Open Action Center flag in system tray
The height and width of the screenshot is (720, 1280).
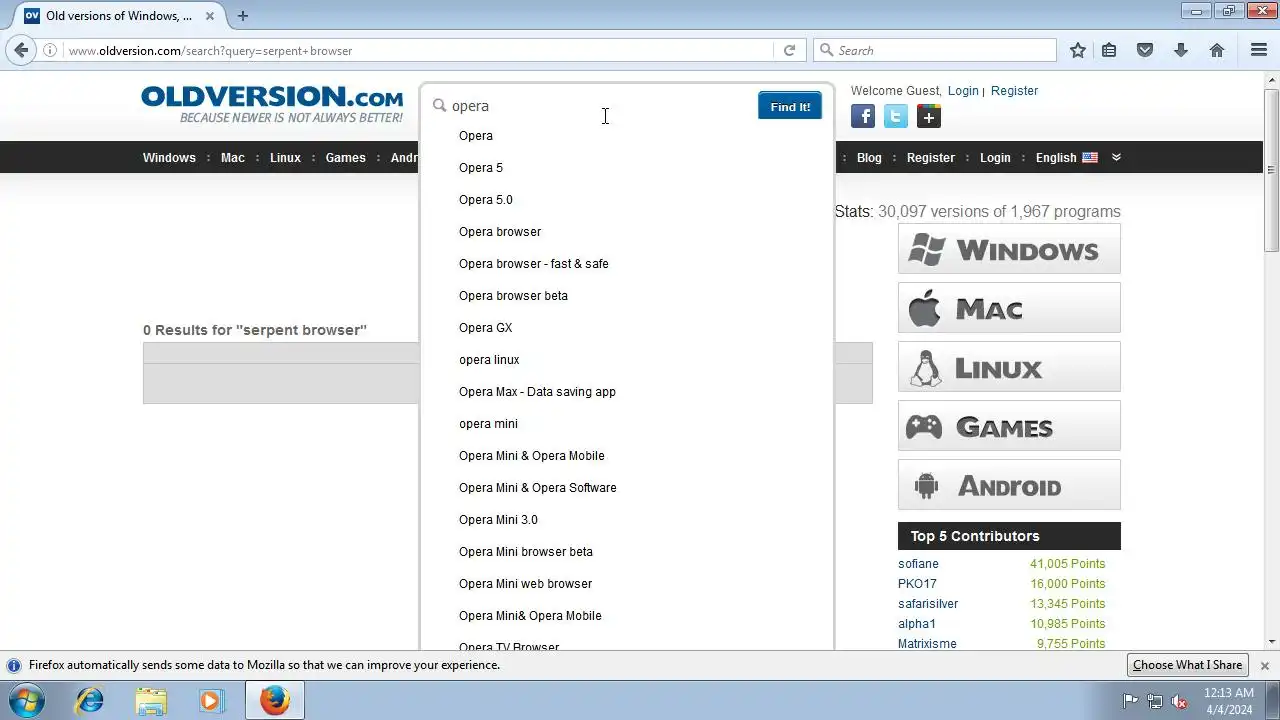tap(1131, 701)
